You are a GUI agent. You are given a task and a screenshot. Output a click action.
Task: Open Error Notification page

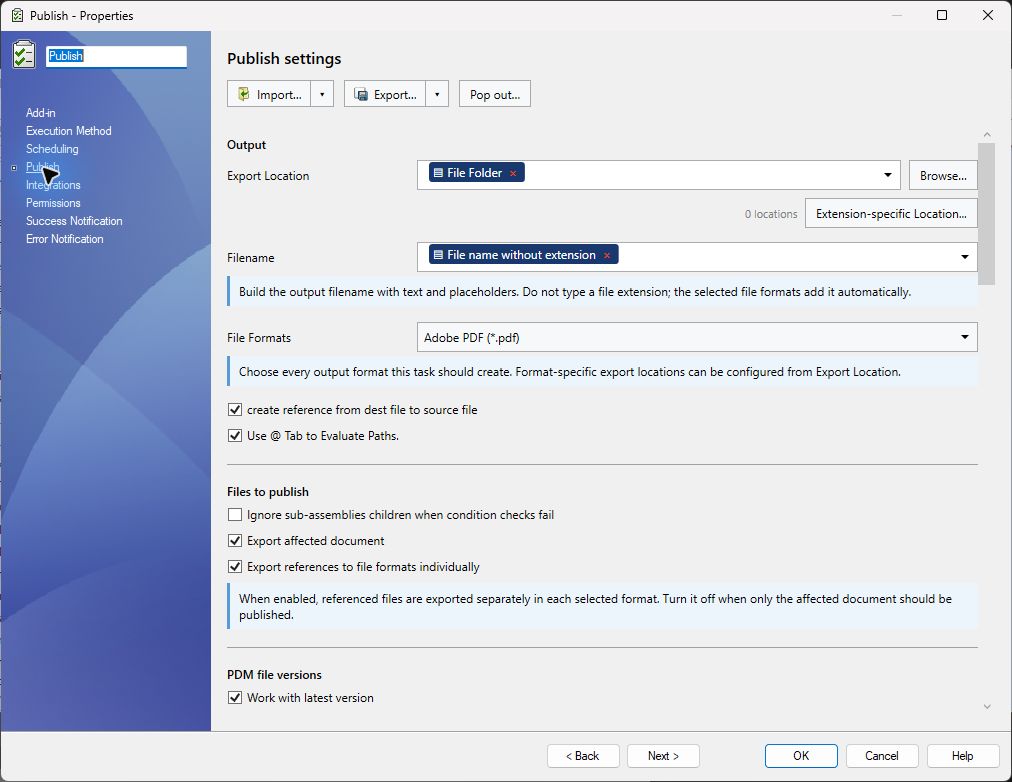[x=65, y=239]
